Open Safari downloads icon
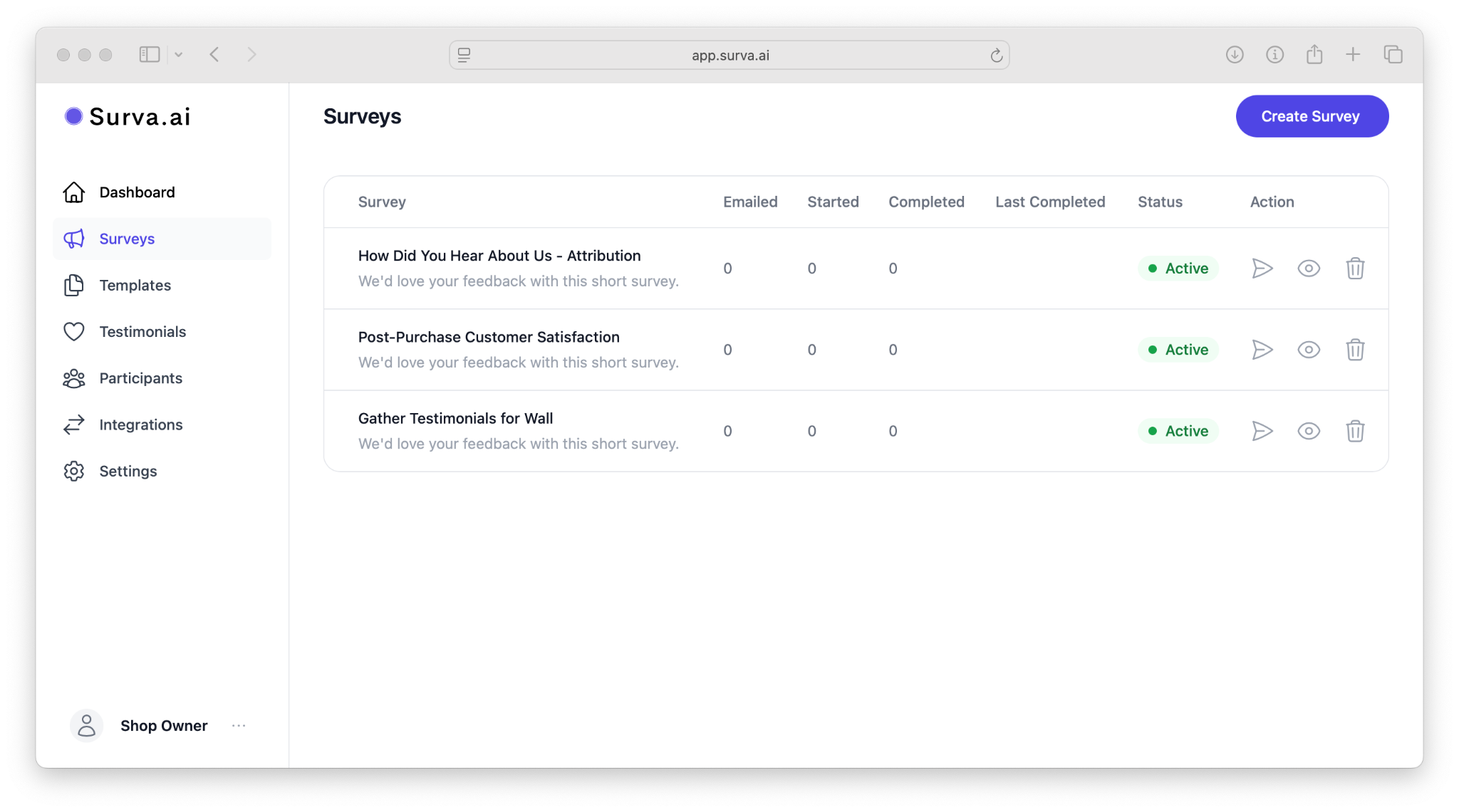 coord(1234,55)
